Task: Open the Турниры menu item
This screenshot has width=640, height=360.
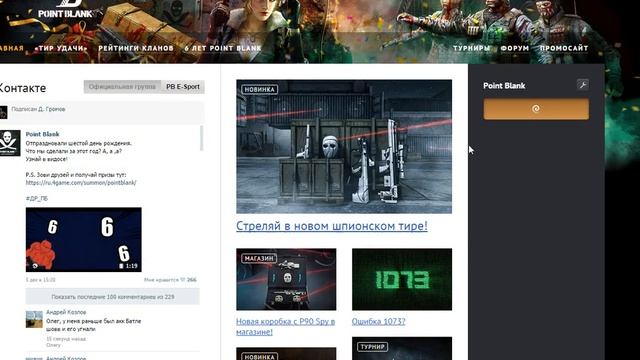Action: [471, 48]
